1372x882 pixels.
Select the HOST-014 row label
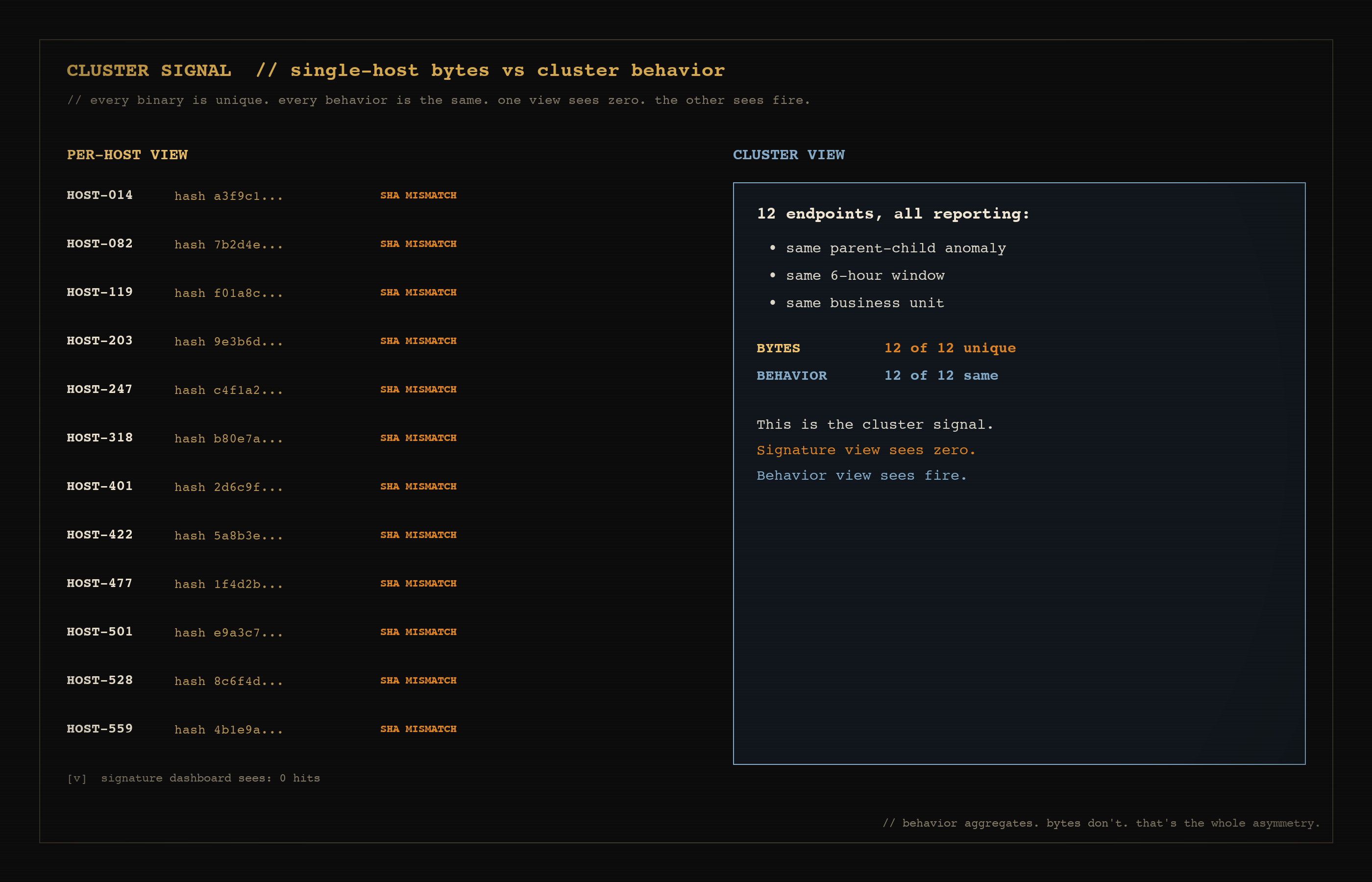point(99,196)
